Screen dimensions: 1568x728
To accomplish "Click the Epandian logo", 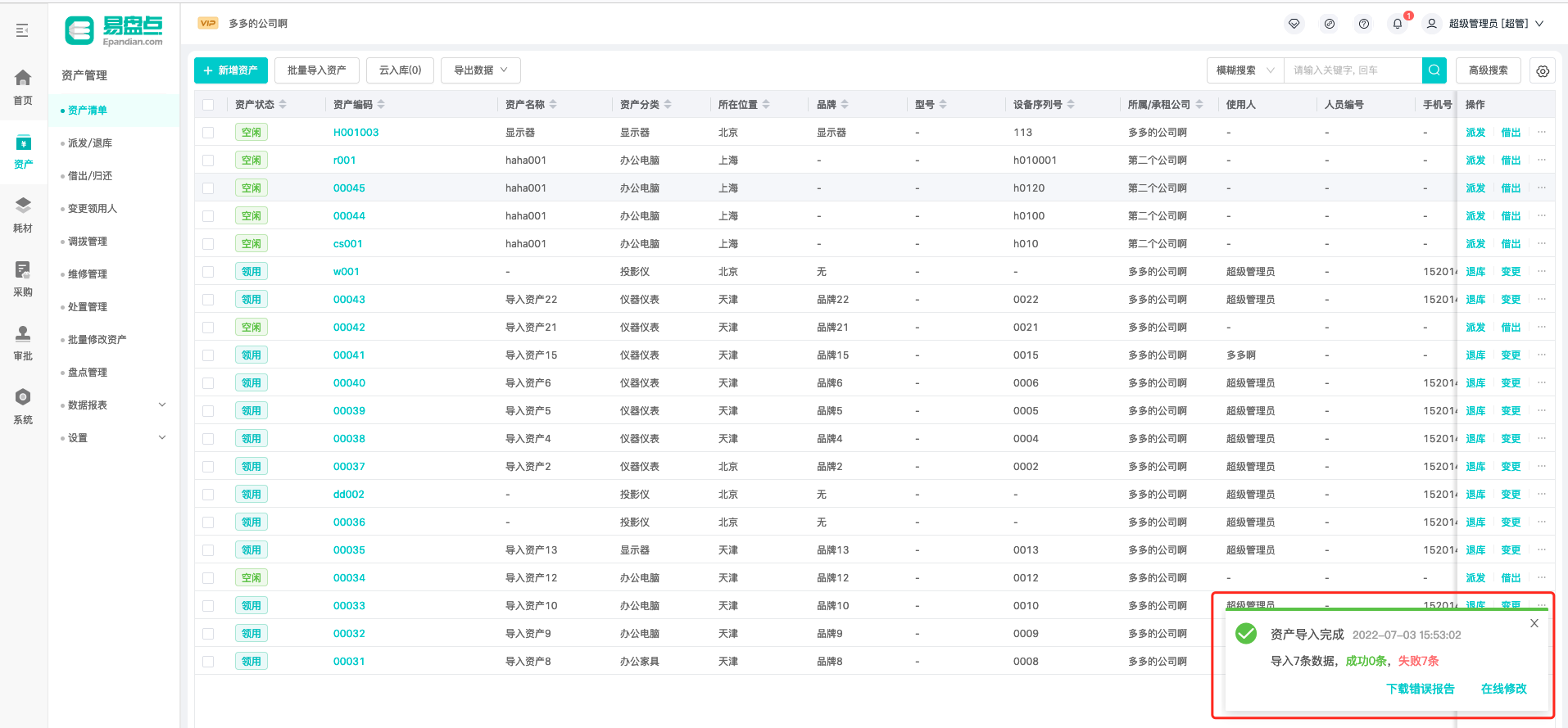I will point(114,31).
